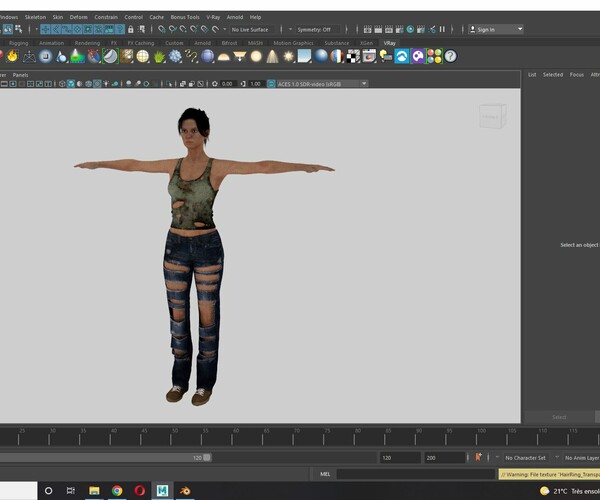This screenshot has height=500, width=600.
Task: Click the dome light shelf icon
Action: pos(223,57)
